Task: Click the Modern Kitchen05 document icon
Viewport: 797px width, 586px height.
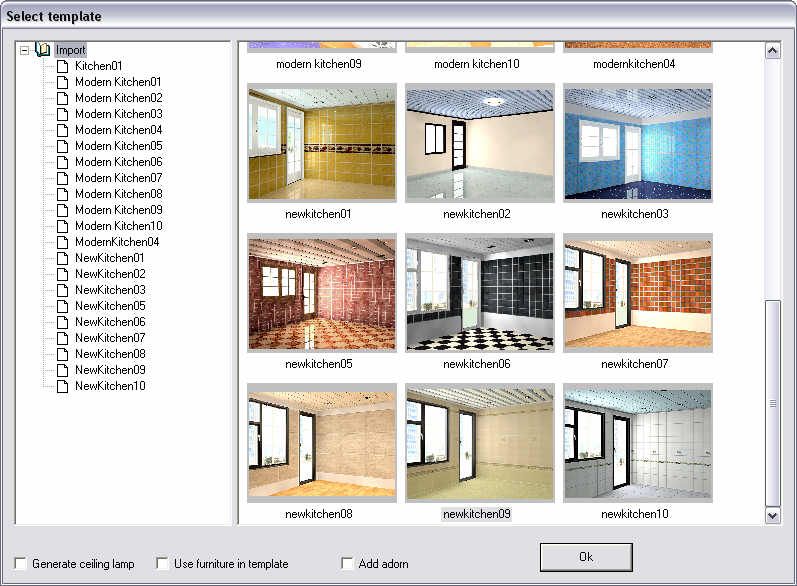Action: pos(63,146)
